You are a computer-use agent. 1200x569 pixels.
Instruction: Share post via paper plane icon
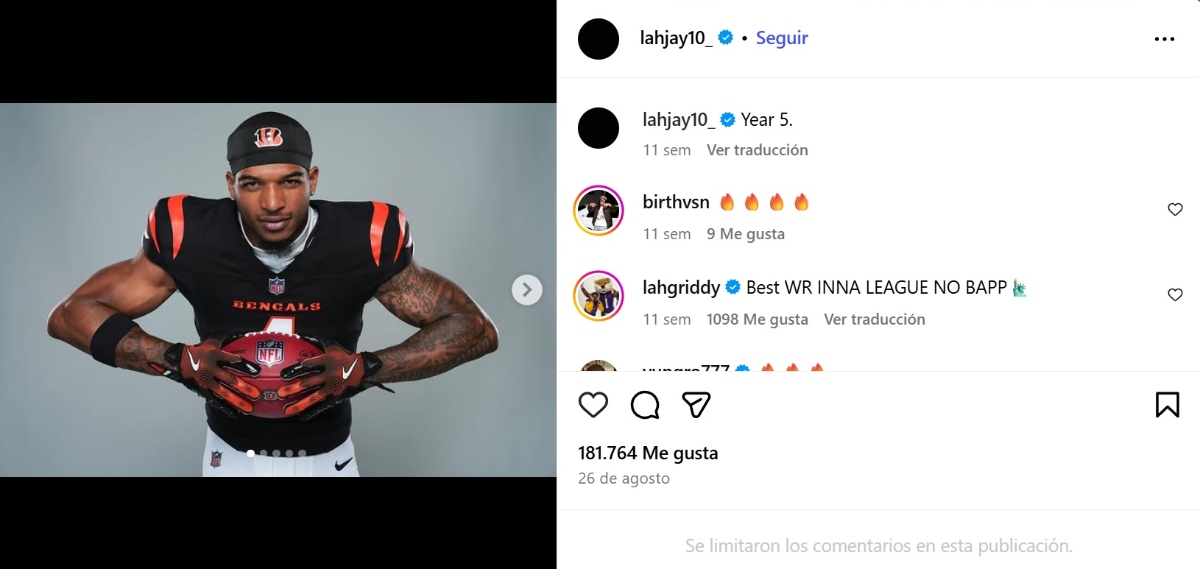(696, 404)
